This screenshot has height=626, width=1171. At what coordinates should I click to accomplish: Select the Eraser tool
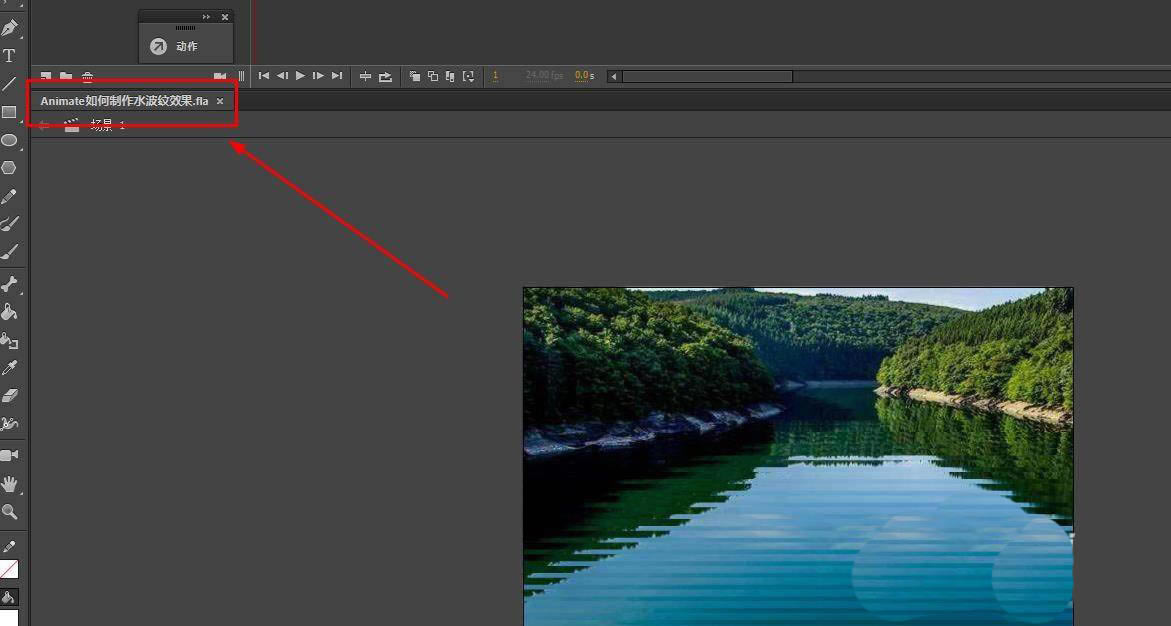[9, 396]
